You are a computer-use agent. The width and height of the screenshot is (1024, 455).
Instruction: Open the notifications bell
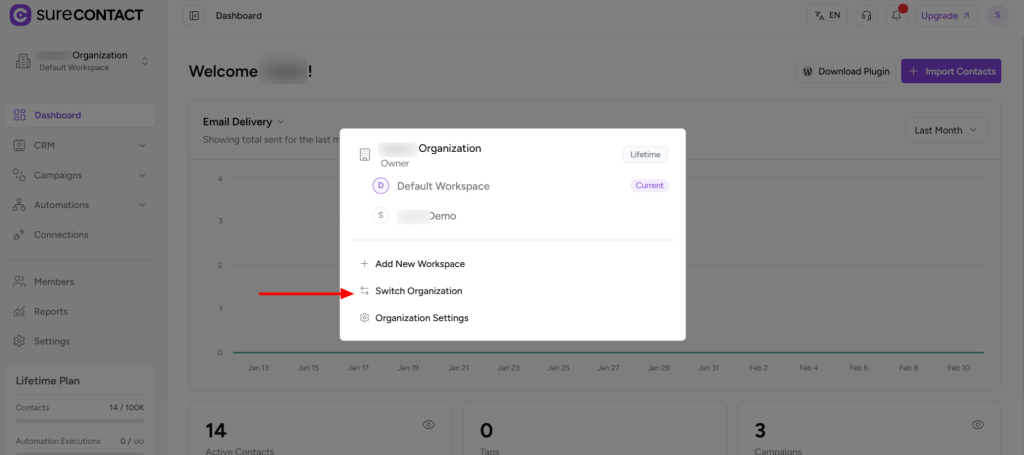pos(896,16)
